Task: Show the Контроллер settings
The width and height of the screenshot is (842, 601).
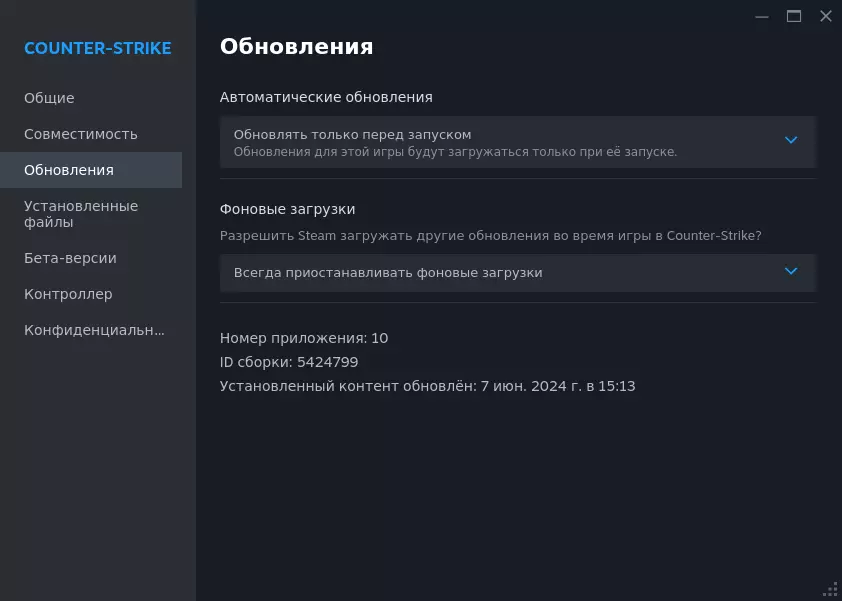Action: click(68, 294)
